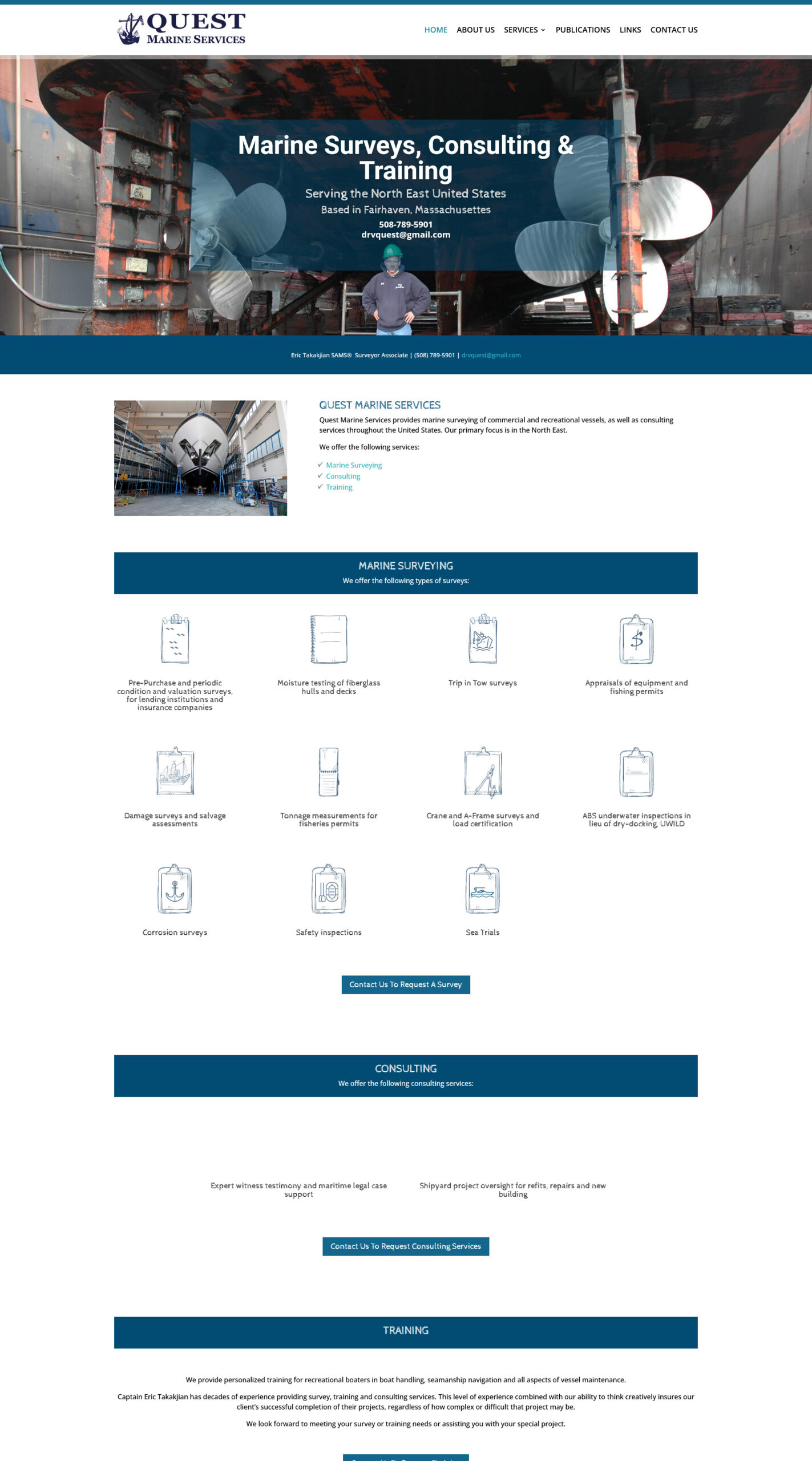Screen dimensions: 812x1461
Task: Click the Quest Marine Services logo
Action: pos(181,29)
